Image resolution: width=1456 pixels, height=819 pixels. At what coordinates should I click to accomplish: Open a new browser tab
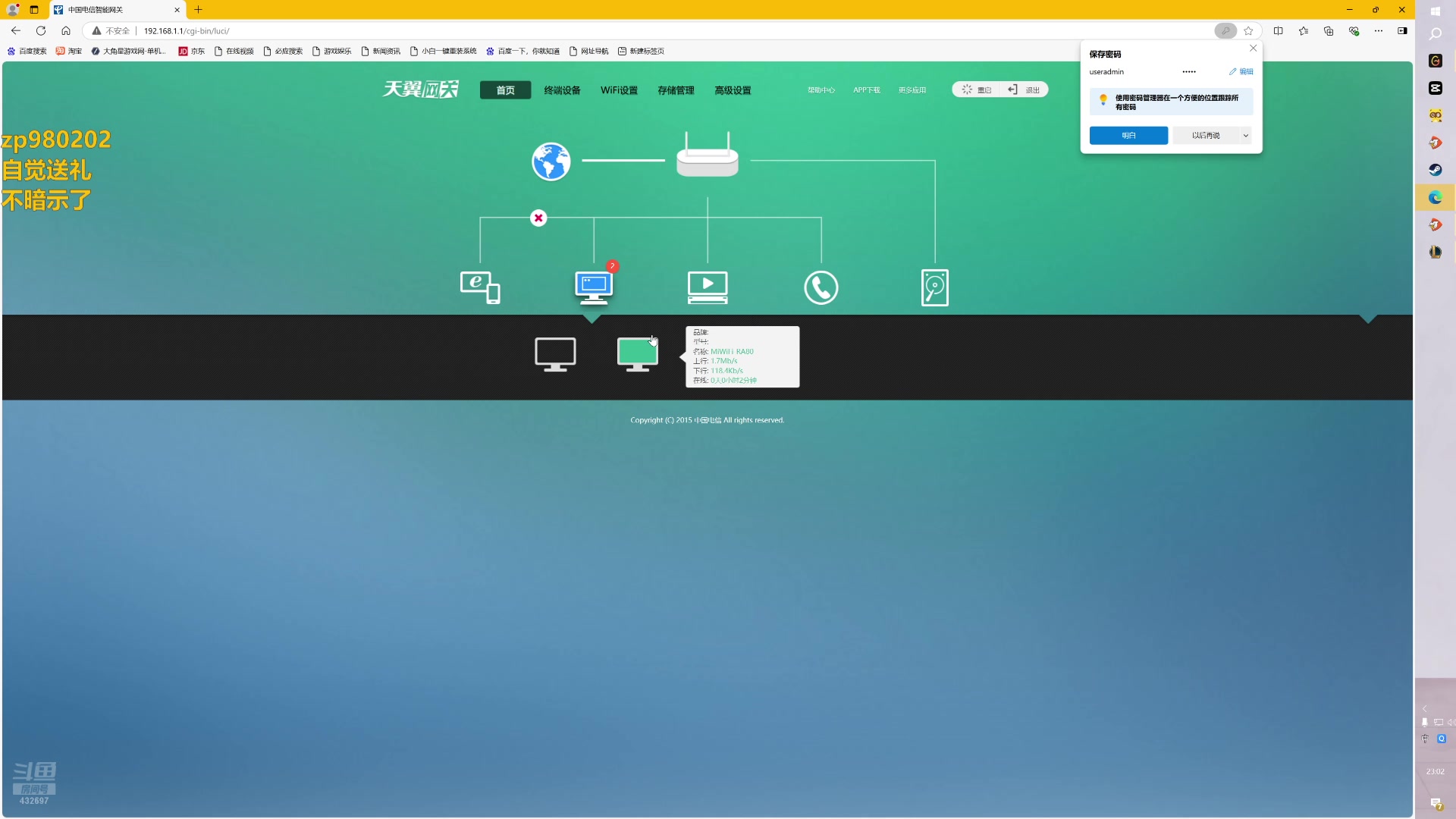199,10
